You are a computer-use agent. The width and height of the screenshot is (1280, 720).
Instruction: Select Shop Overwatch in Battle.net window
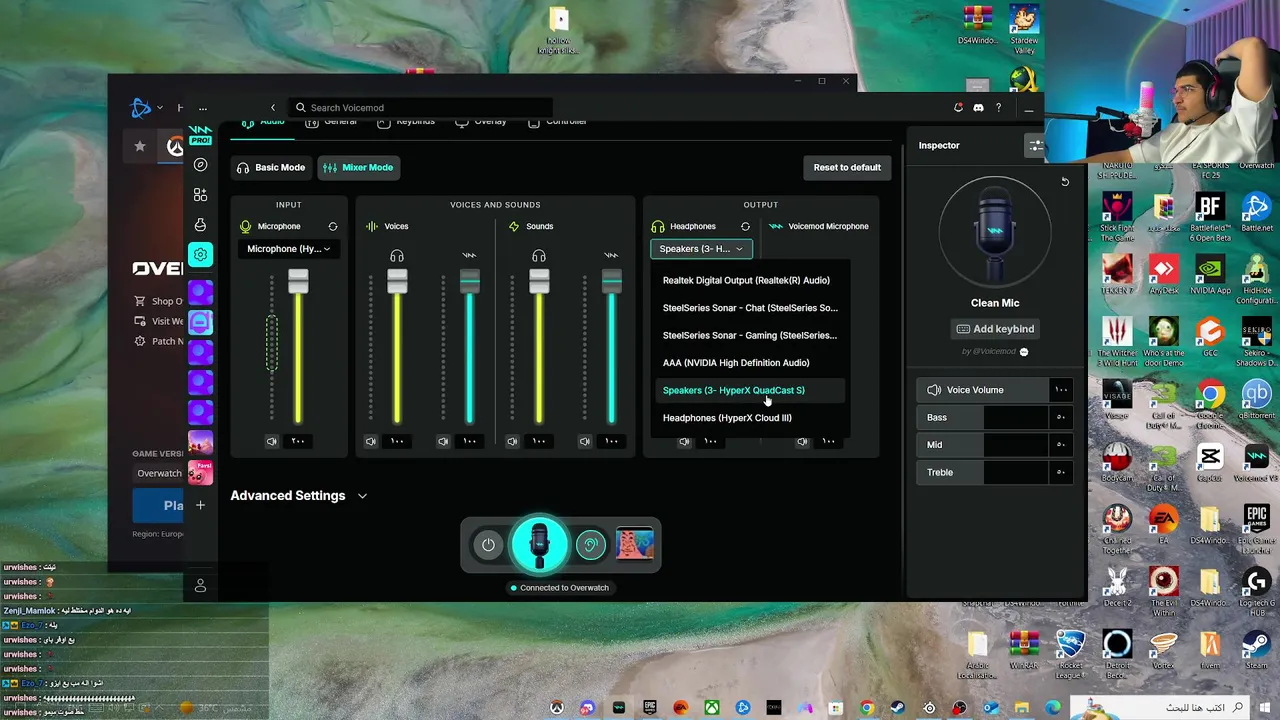click(x=160, y=301)
